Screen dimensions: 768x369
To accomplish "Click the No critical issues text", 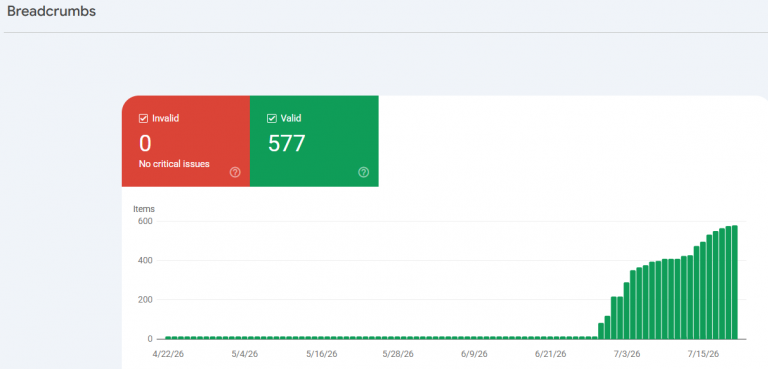I will tap(174, 164).
